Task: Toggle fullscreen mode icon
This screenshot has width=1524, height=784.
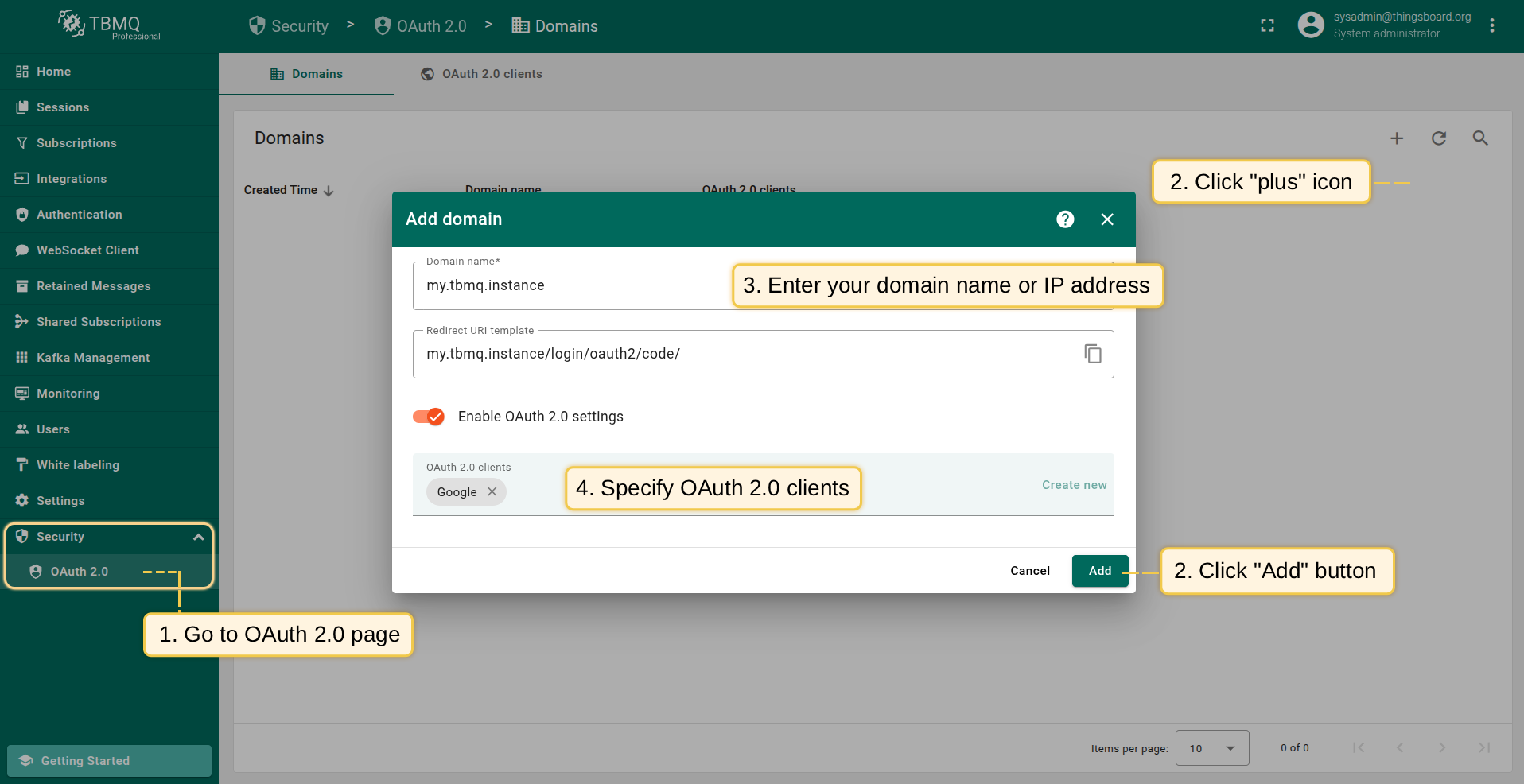Action: tap(1267, 26)
